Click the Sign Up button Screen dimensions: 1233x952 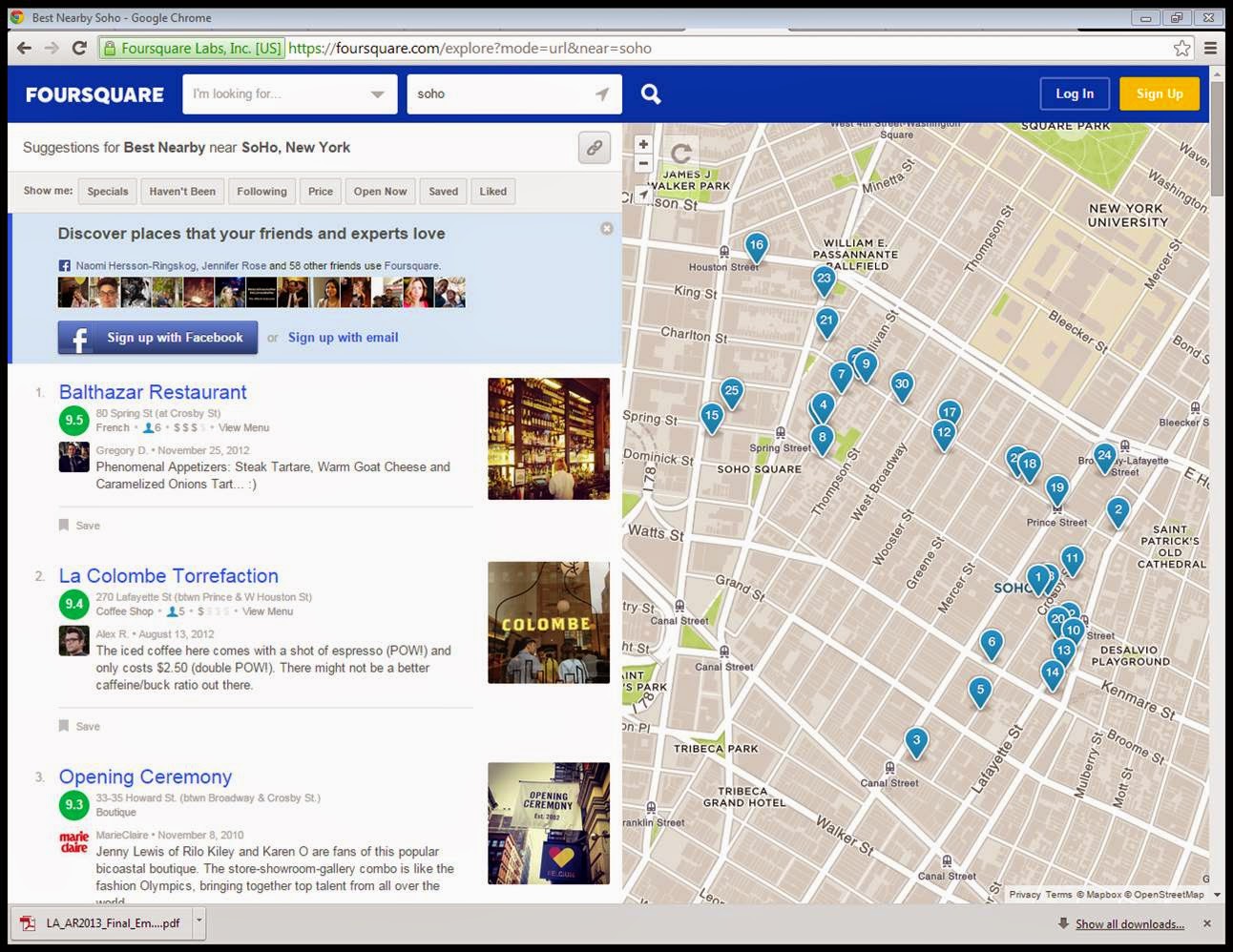pyautogui.click(x=1160, y=93)
